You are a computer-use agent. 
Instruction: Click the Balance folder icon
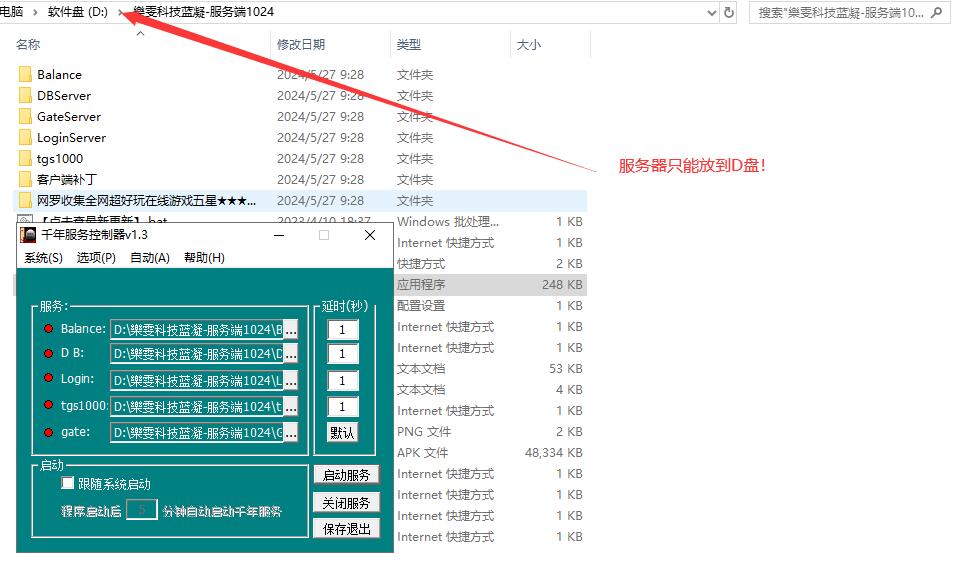click(x=25, y=75)
